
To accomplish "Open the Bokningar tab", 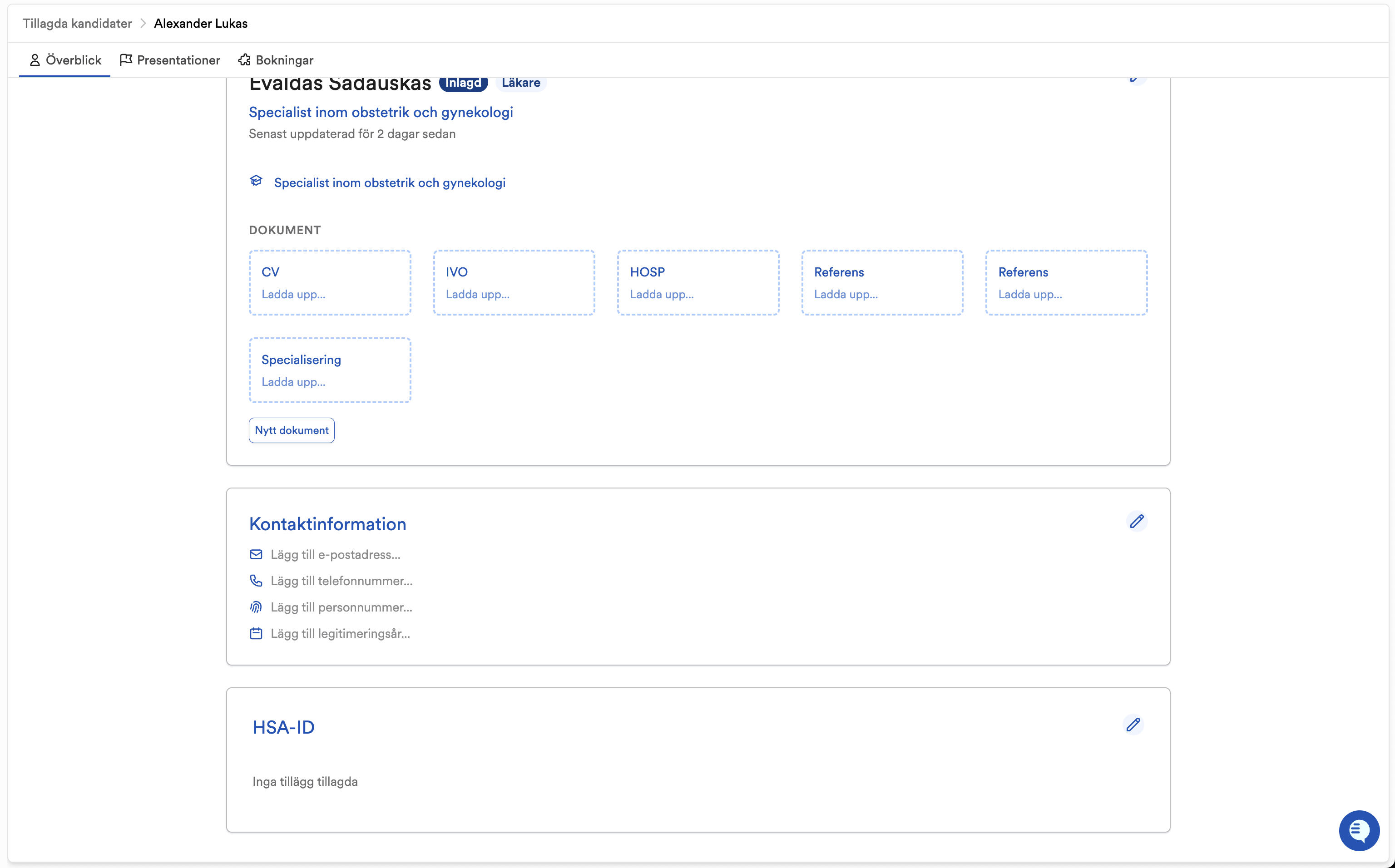I will (x=276, y=60).
